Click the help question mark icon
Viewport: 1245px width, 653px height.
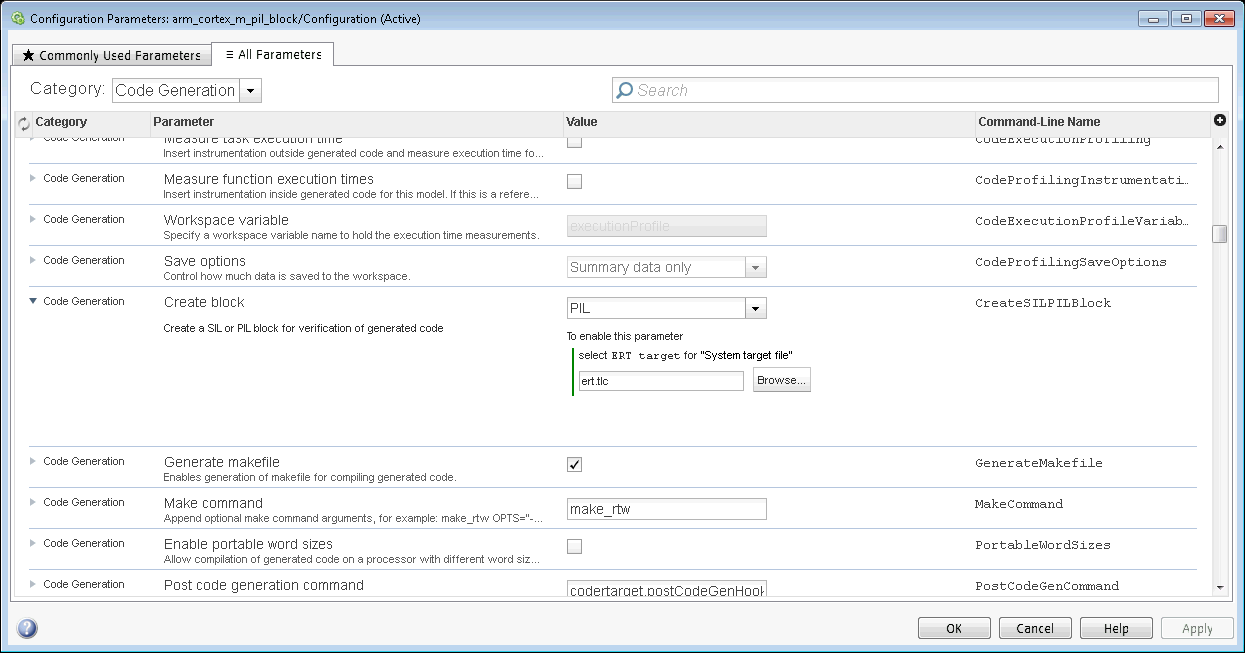pyautogui.click(x=27, y=628)
